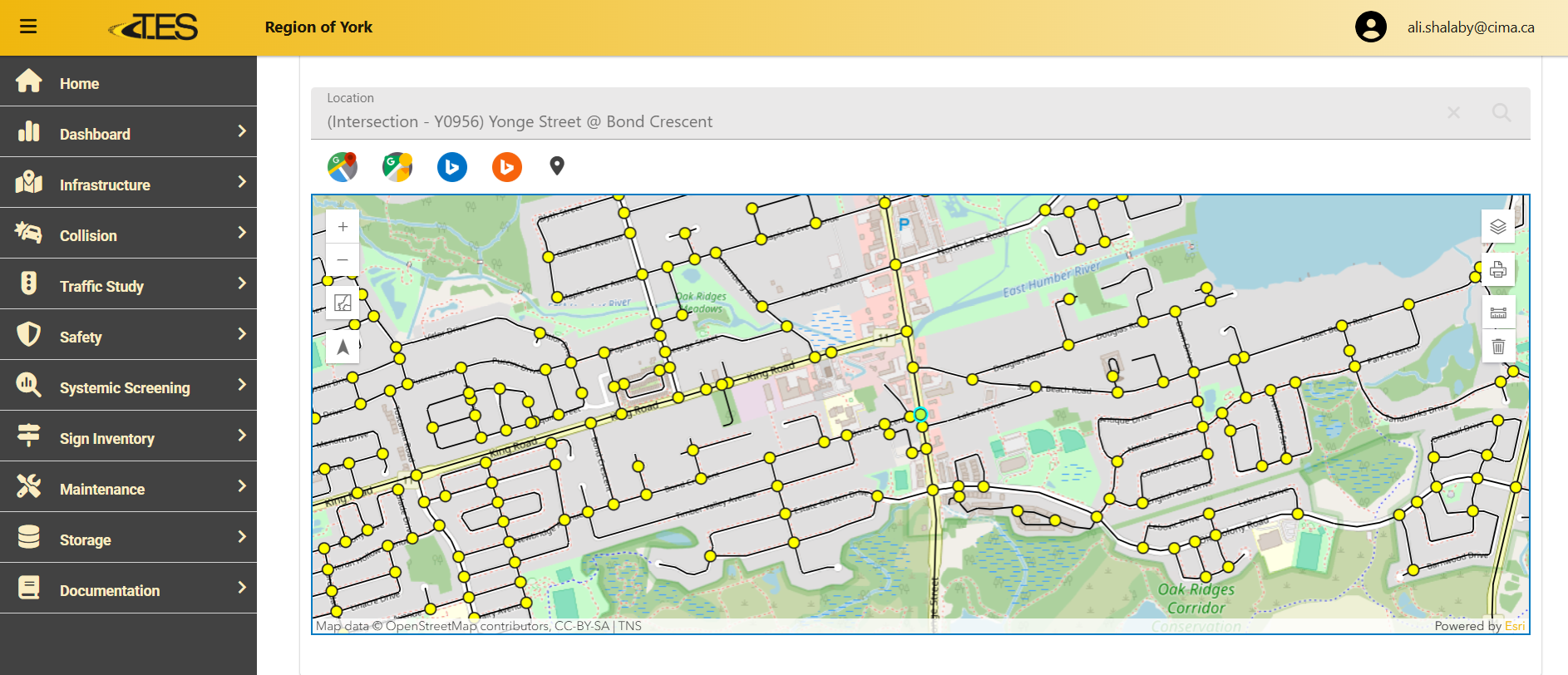Open the ali.shalaby@cima.ca account menu
This screenshot has width=1568, height=675.
[1470, 27]
